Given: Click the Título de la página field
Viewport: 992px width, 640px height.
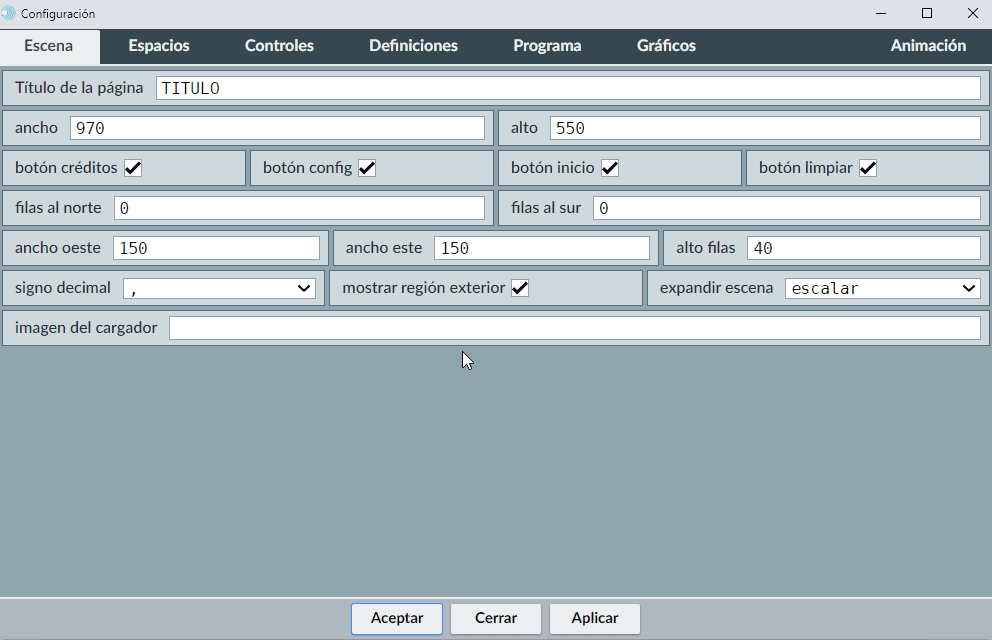Looking at the screenshot, I should [568, 88].
